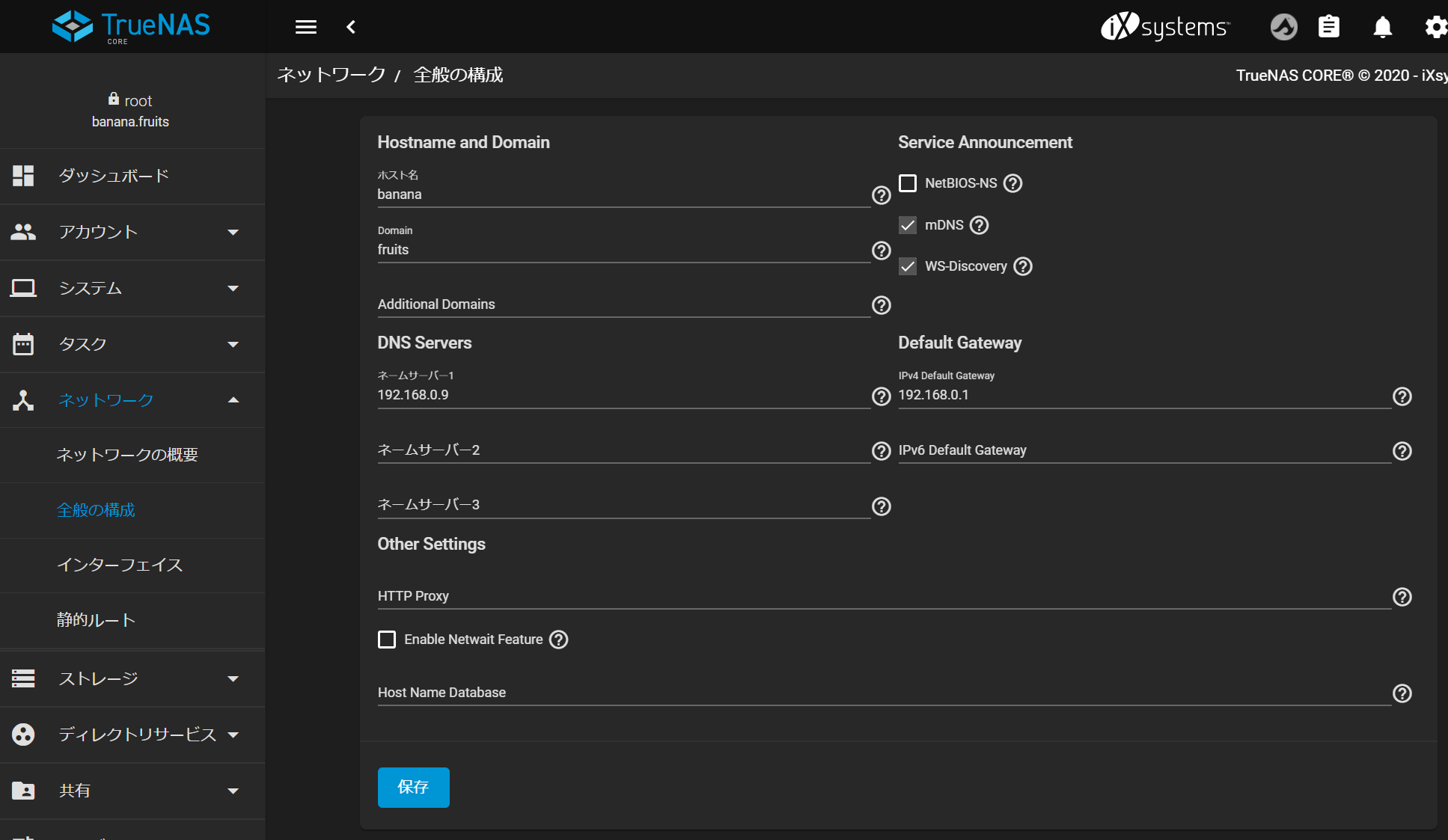
Task: Open ダッシュボード in the sidebar
Action: [x=132, y=177]
